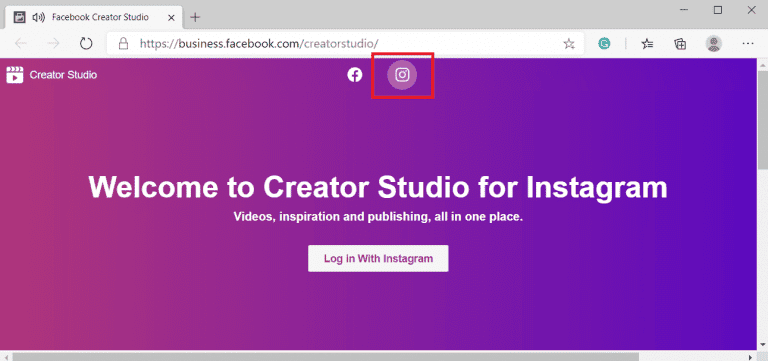Maximize the browser window

point(718,10)
